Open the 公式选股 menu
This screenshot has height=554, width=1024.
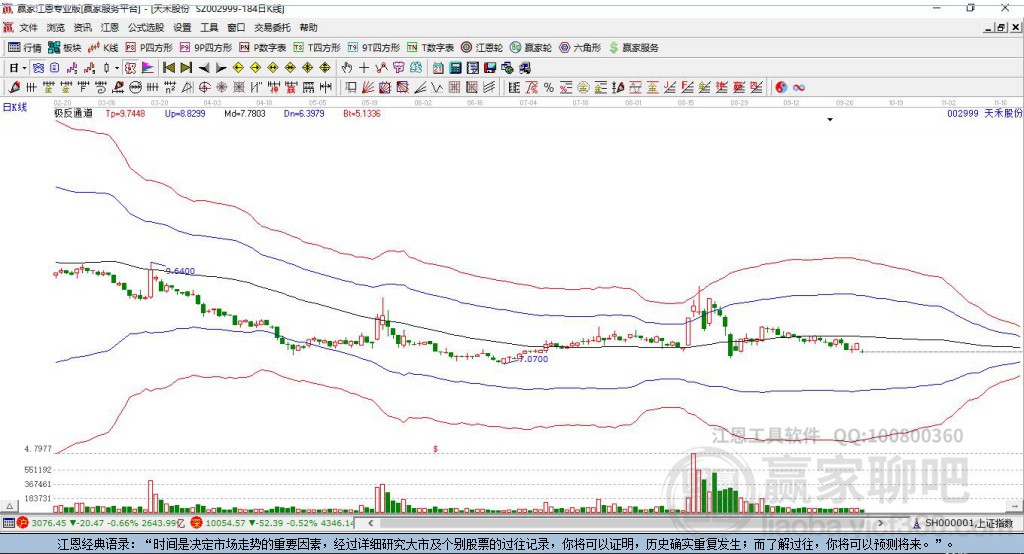click(x=146, y=27)
